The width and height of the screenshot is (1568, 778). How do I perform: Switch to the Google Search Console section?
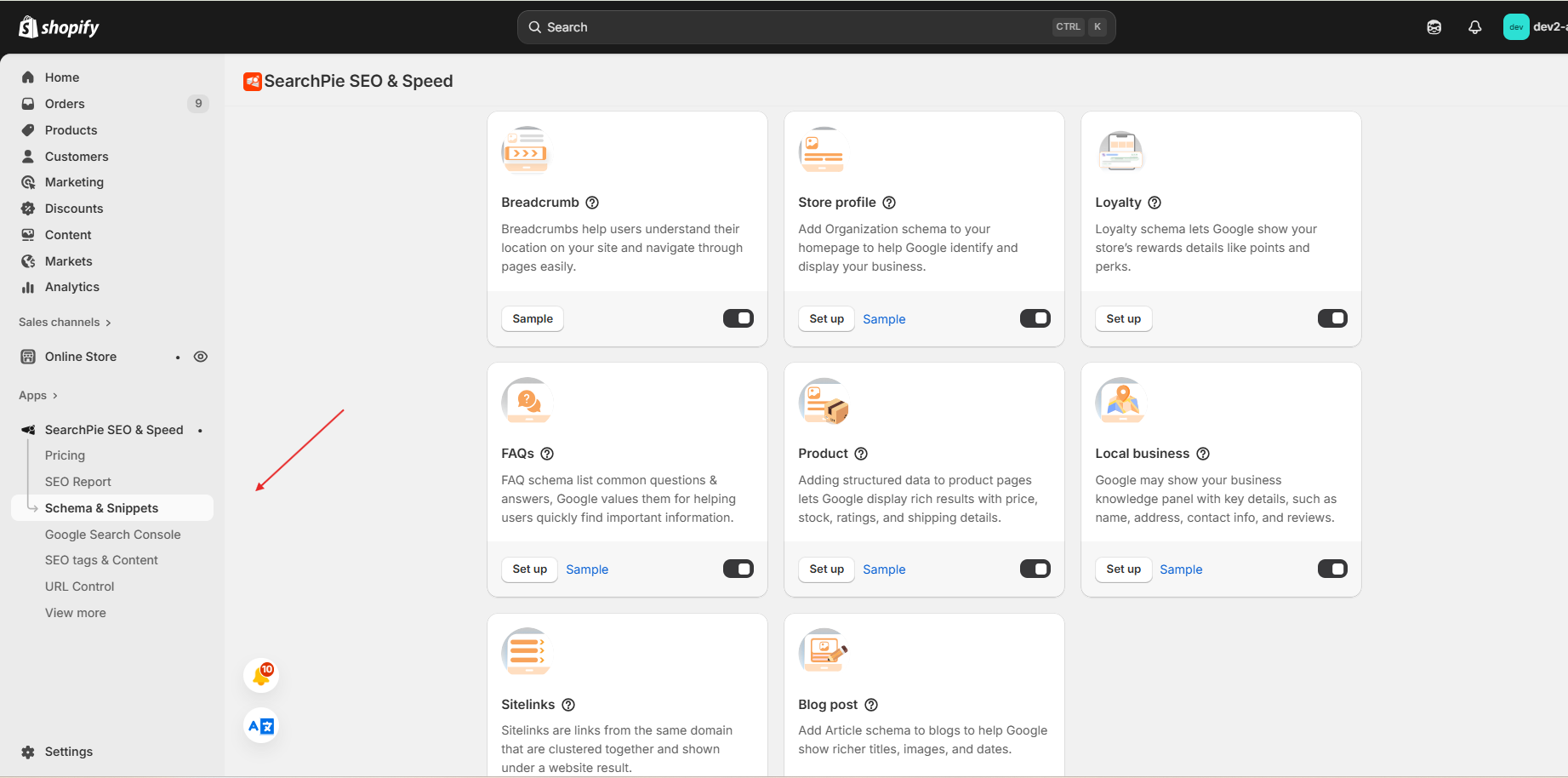point(113,534)
